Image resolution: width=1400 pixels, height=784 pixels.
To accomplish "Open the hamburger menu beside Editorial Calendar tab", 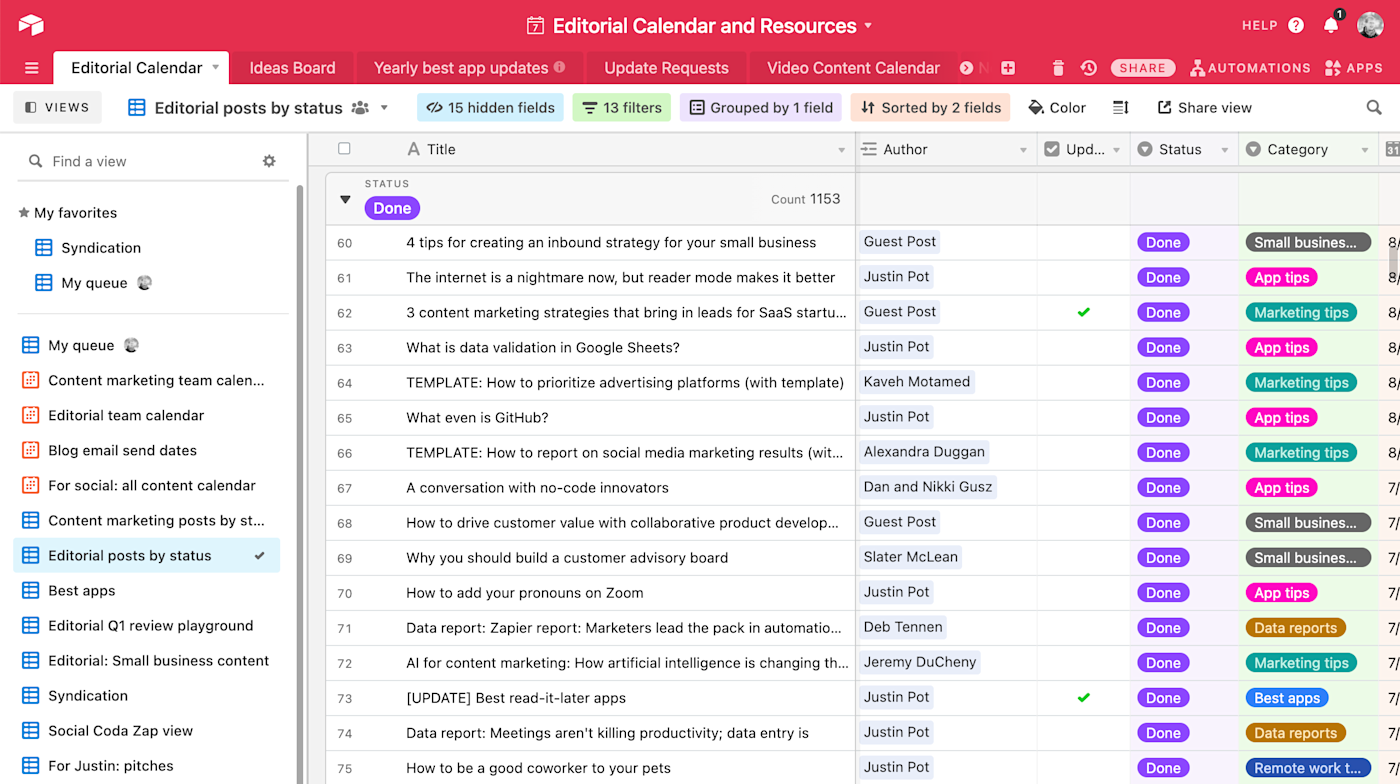I will point(31,68).
